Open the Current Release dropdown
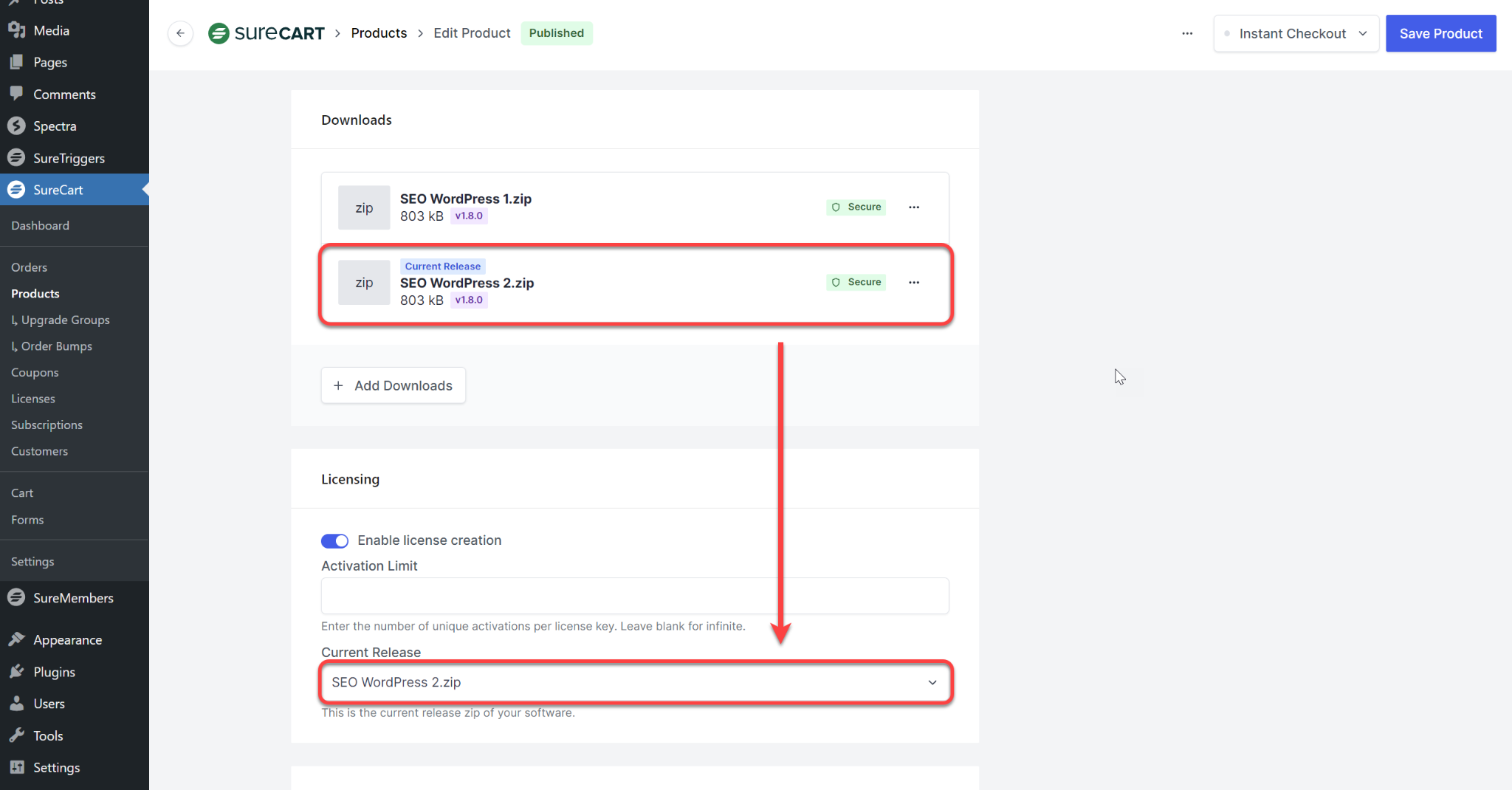The height and width of the screenshot is (790, 1512). point(635,682)
